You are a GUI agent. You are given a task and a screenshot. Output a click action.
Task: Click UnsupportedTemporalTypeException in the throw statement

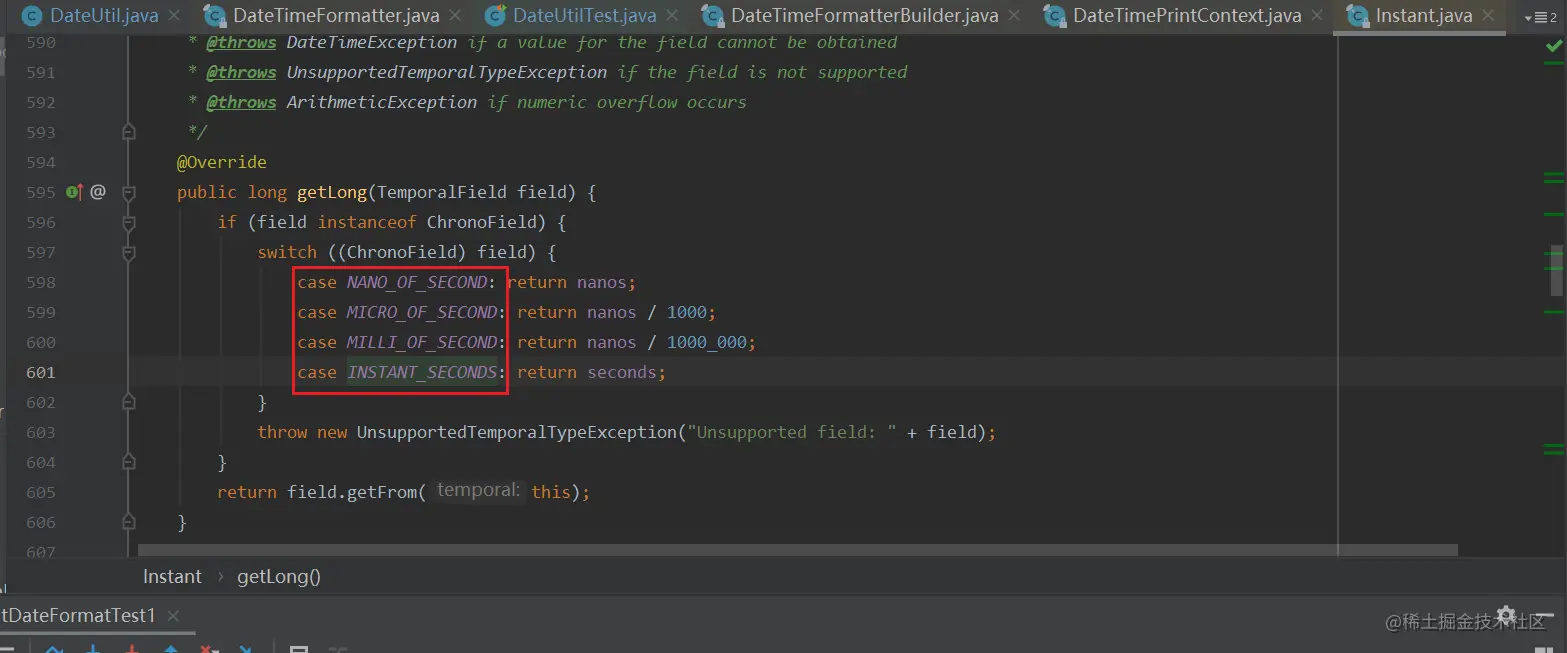(516, 432)
